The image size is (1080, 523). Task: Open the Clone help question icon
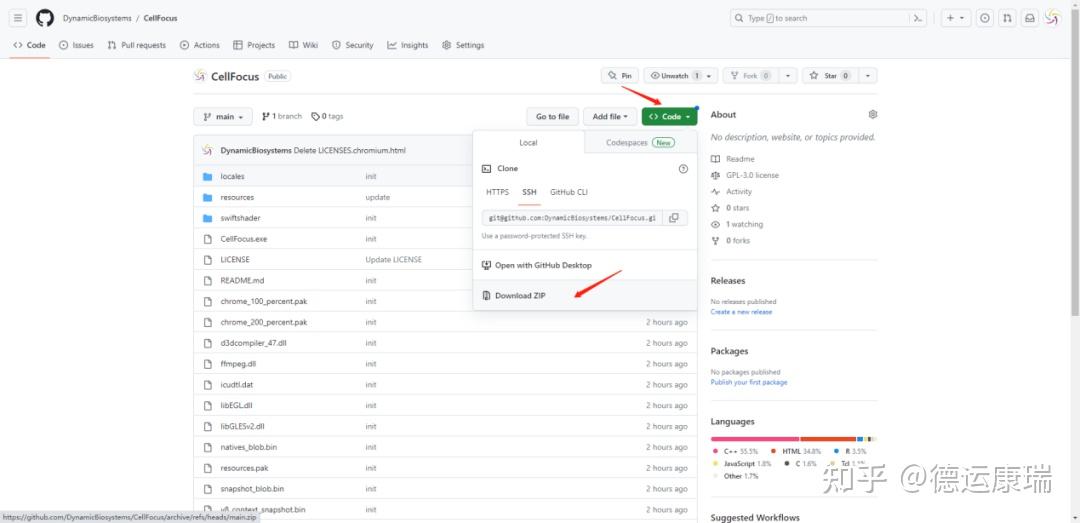tap(683, 169)
